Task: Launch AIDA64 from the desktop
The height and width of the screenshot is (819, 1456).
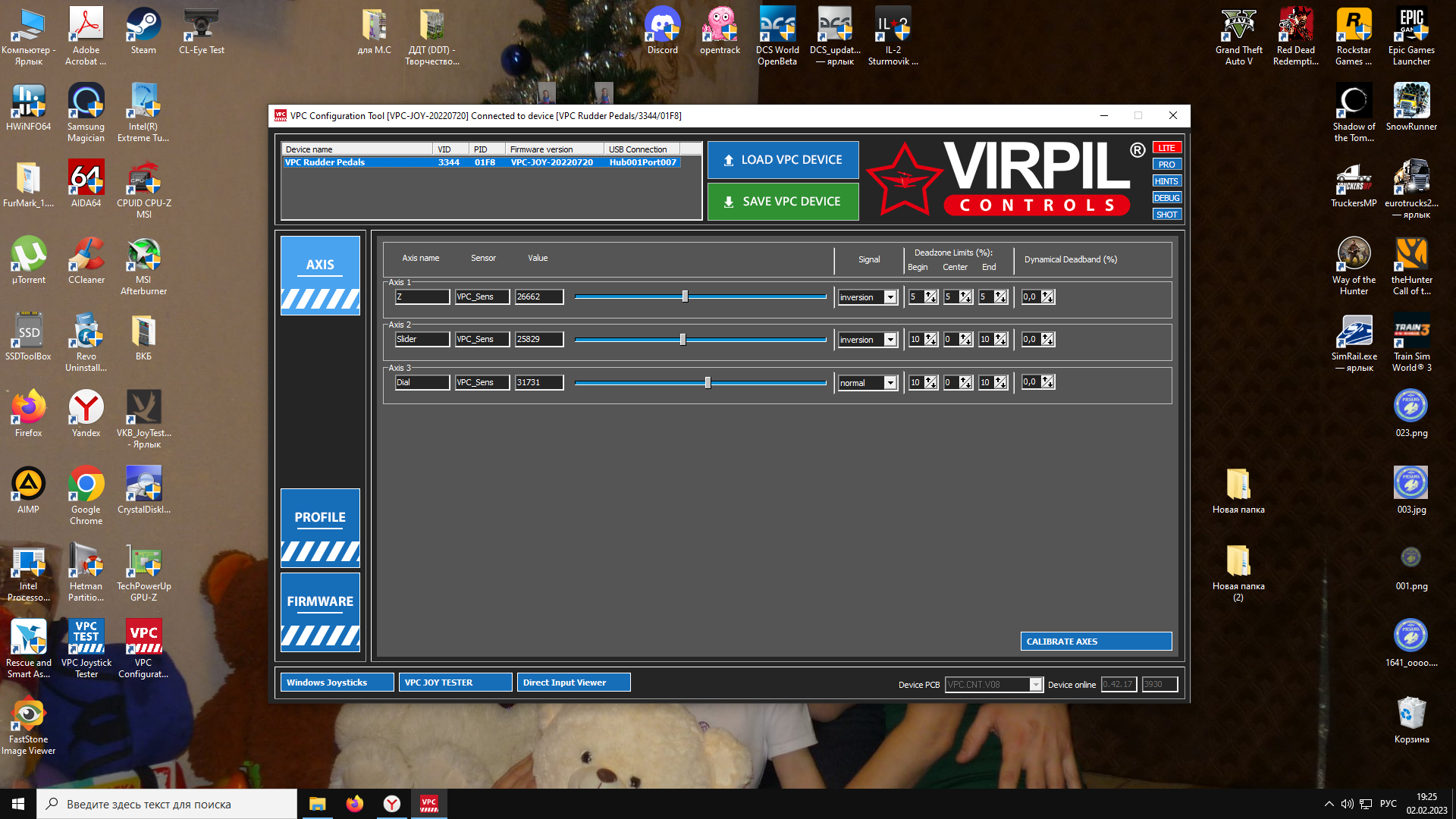Action: 86,184
